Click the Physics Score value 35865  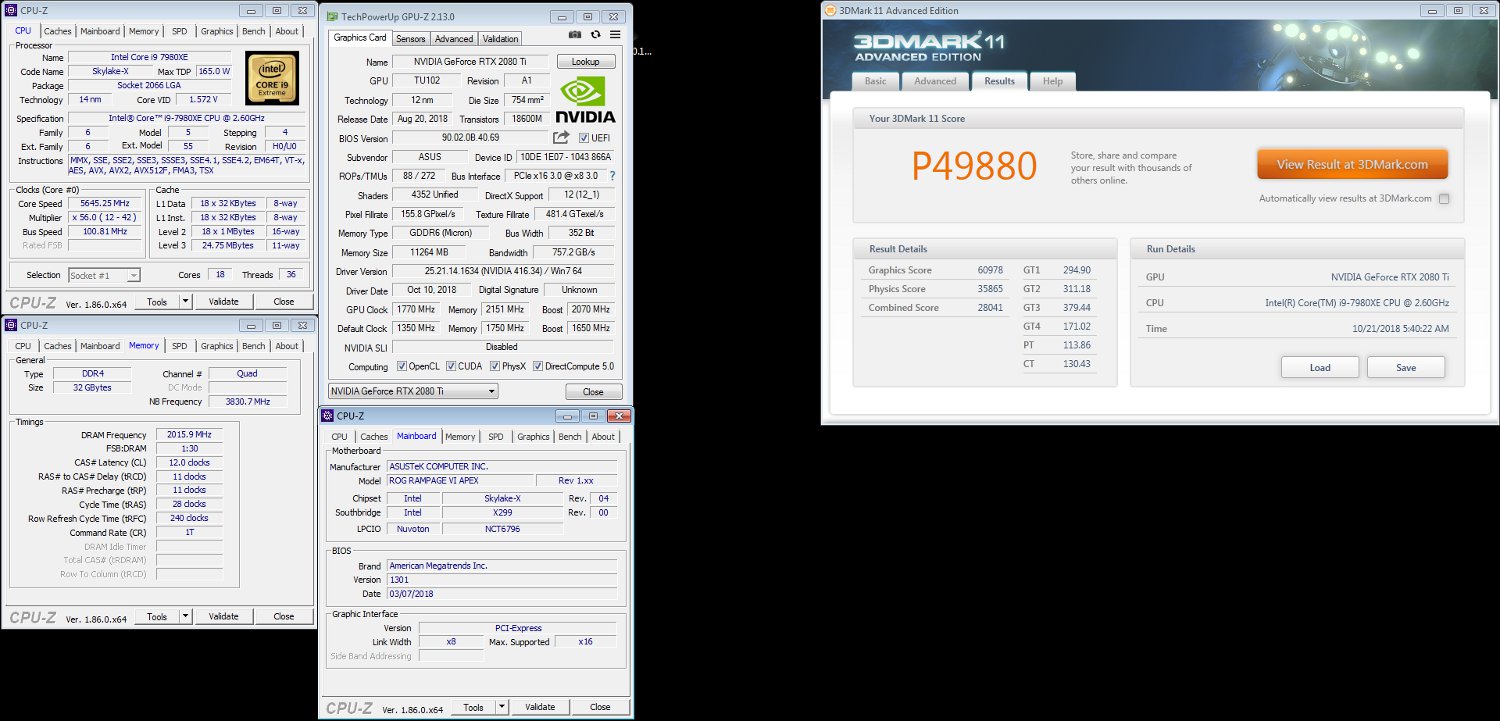coord(990,289)
